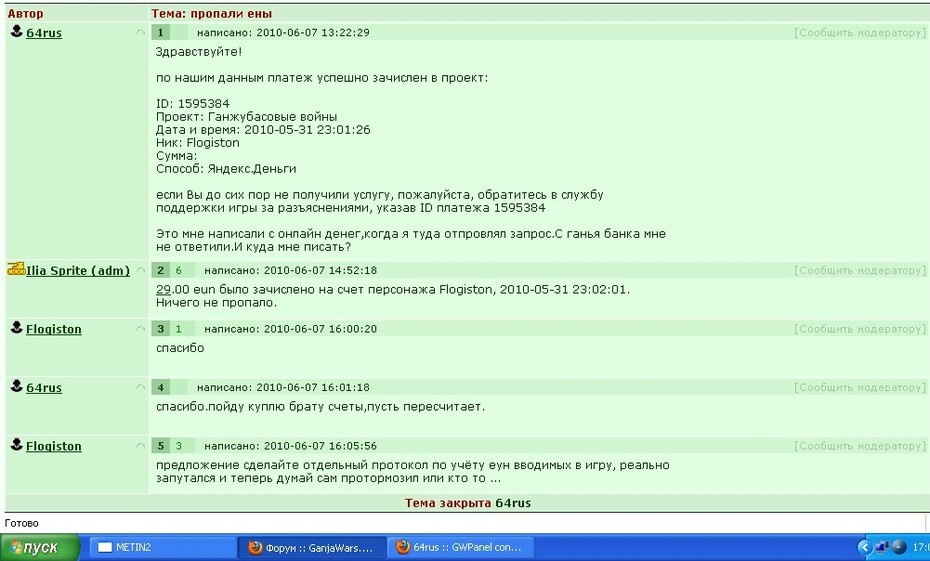Viewport: 930px width, 561px height.
Task: Click the player icon beside Flogiston in post 3
Action: [17, 327]
